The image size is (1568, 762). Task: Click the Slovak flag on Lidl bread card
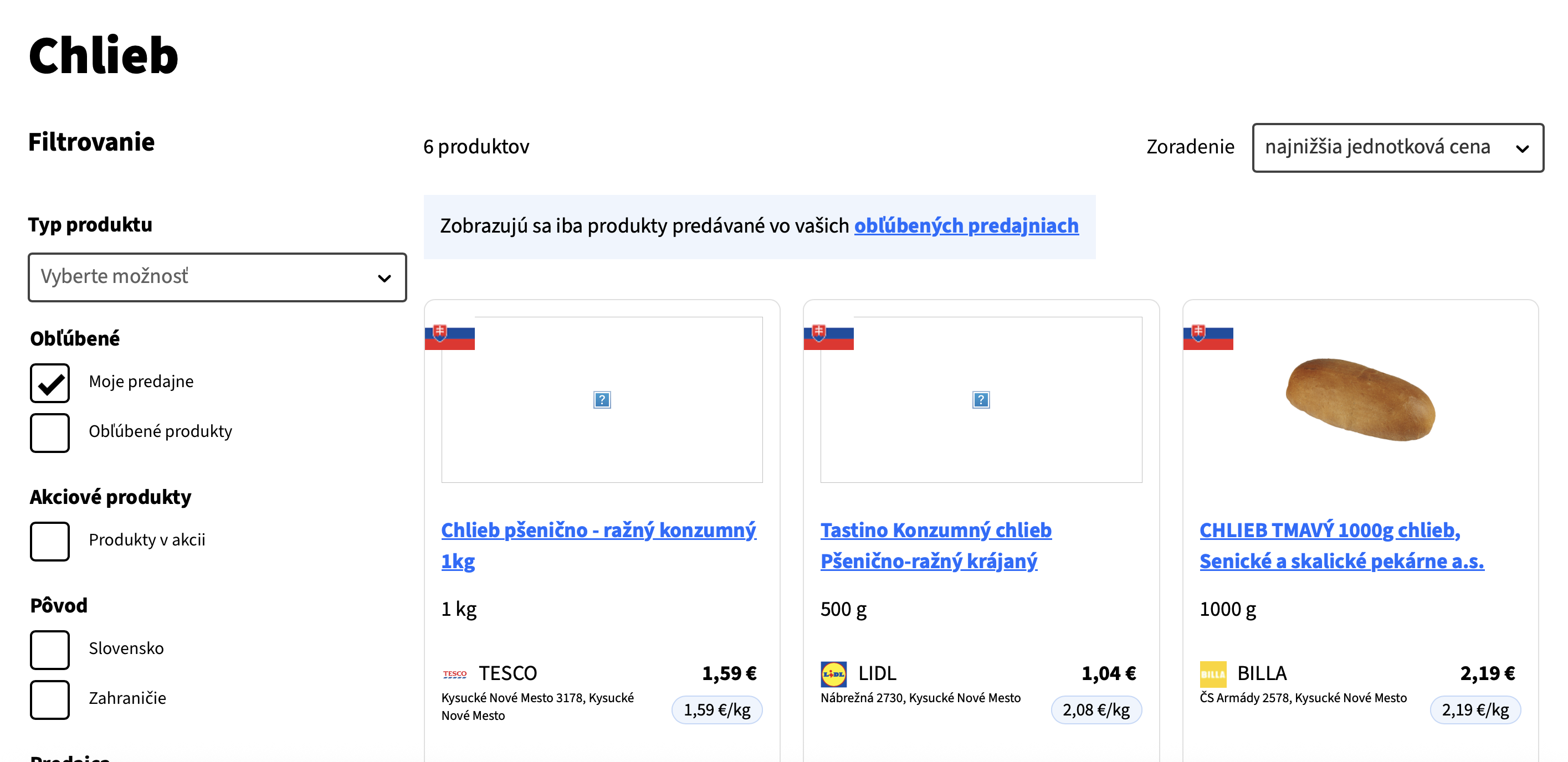(x=828, y=337)
